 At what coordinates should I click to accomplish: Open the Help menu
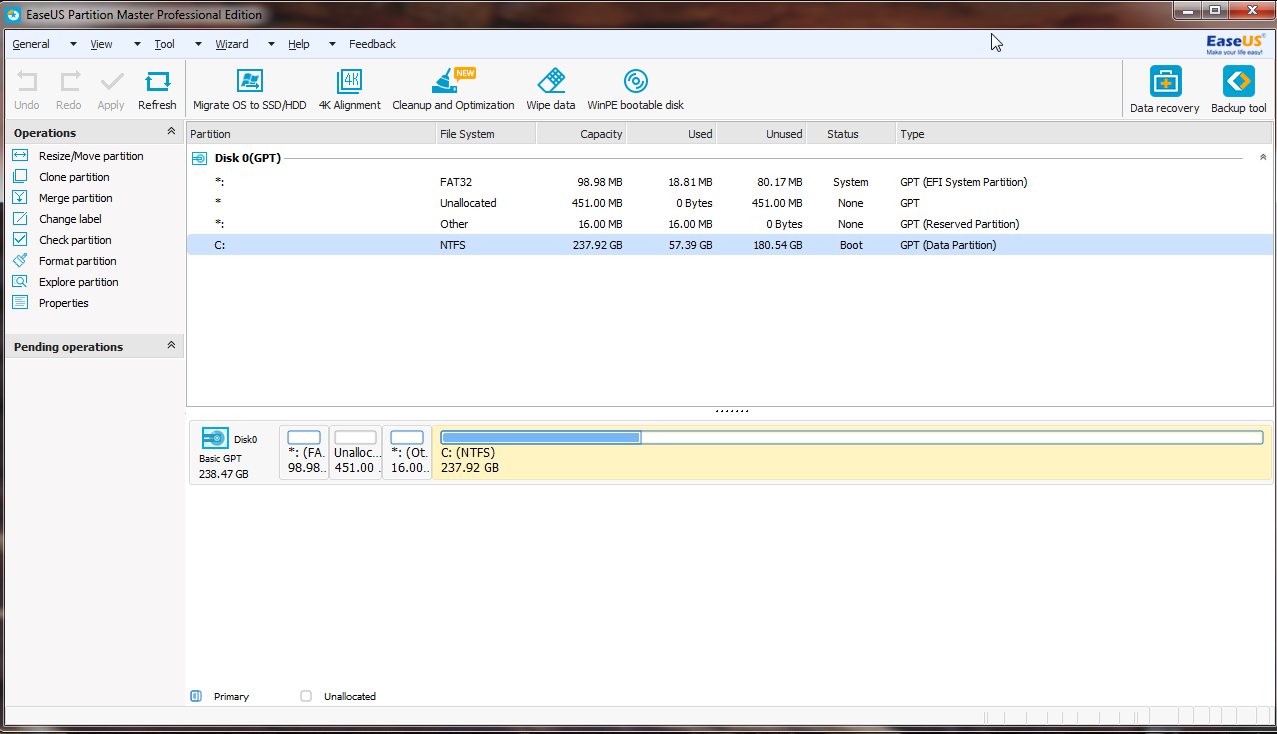[x=299, y=44]
